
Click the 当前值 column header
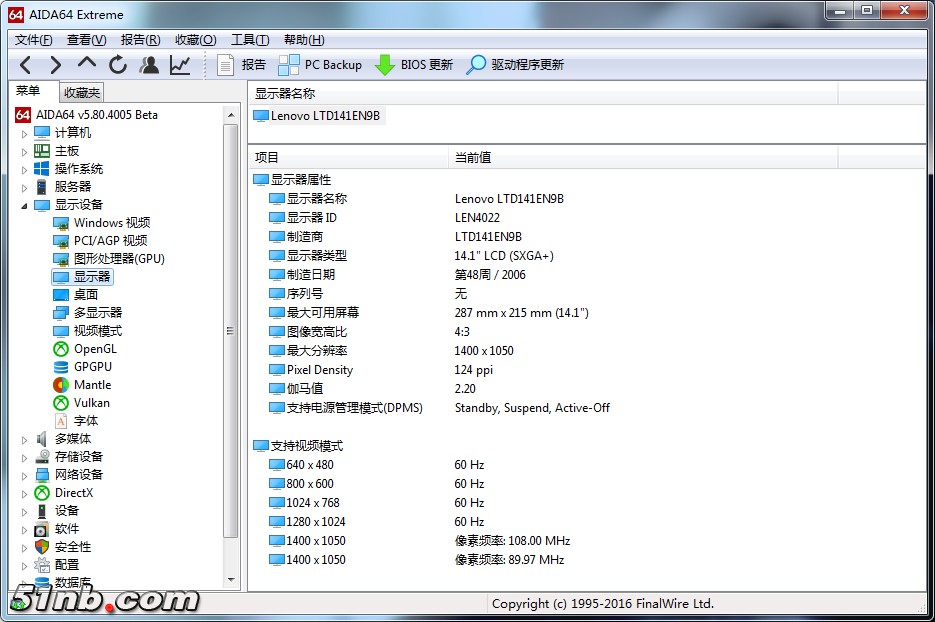473,158
